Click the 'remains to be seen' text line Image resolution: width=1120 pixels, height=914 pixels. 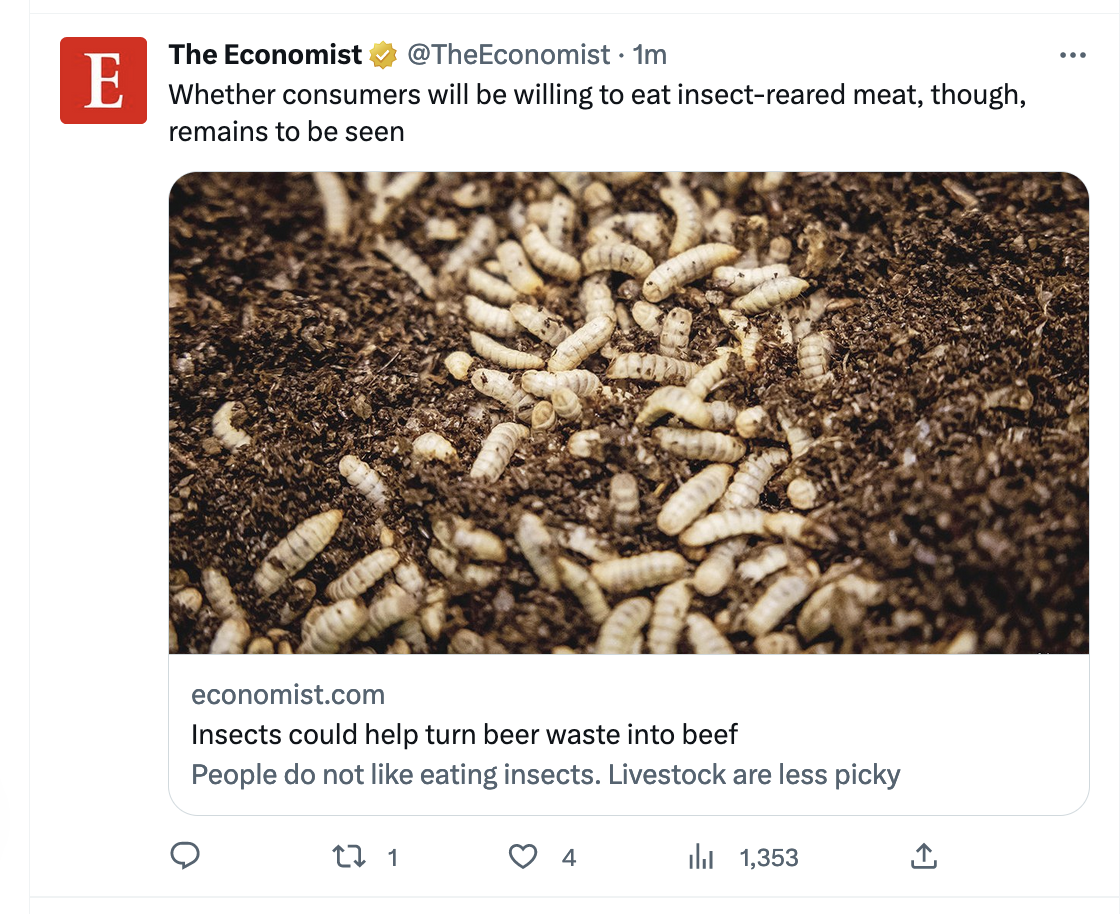[x=286, y=132]
